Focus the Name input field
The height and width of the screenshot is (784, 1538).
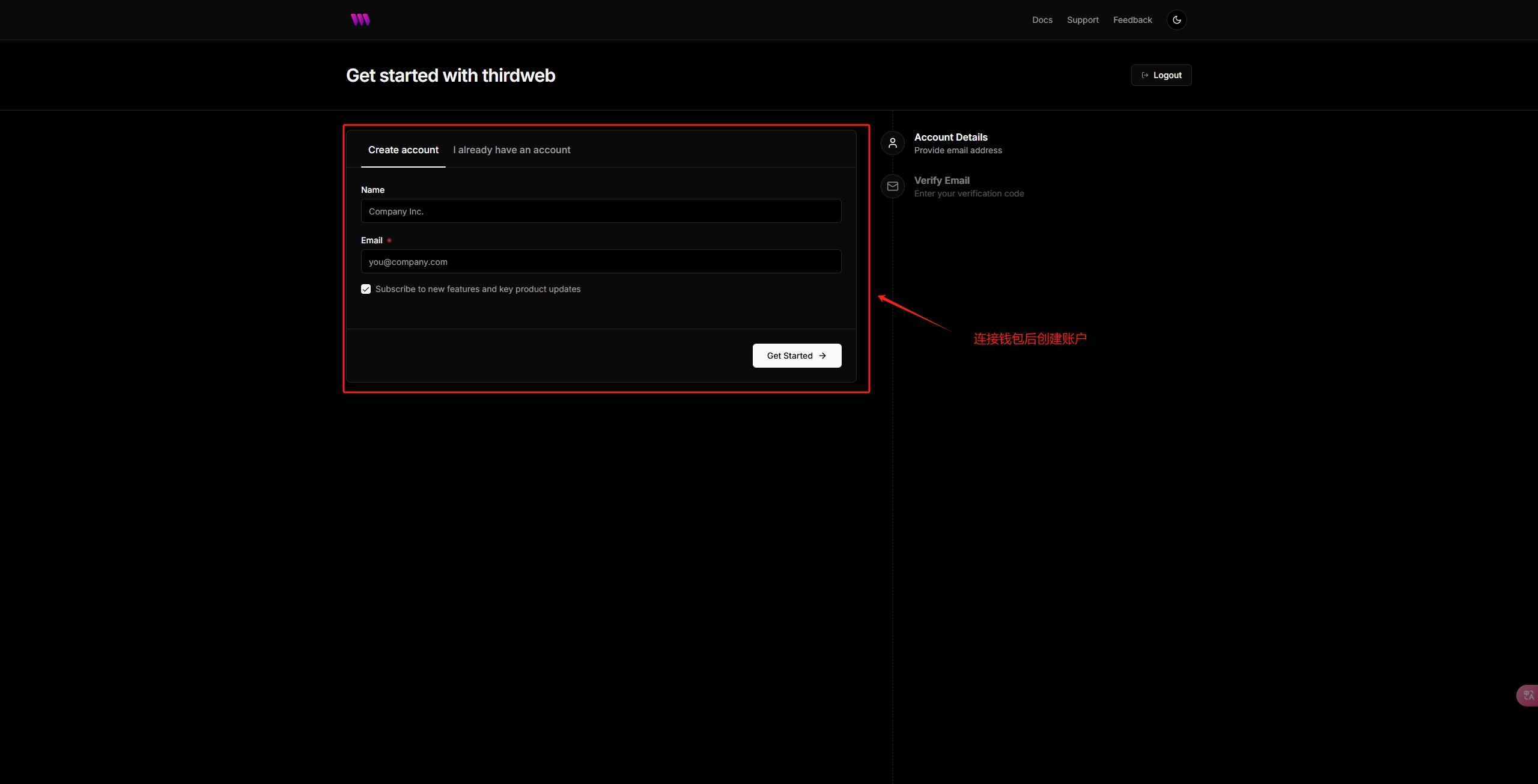point(601,211)
